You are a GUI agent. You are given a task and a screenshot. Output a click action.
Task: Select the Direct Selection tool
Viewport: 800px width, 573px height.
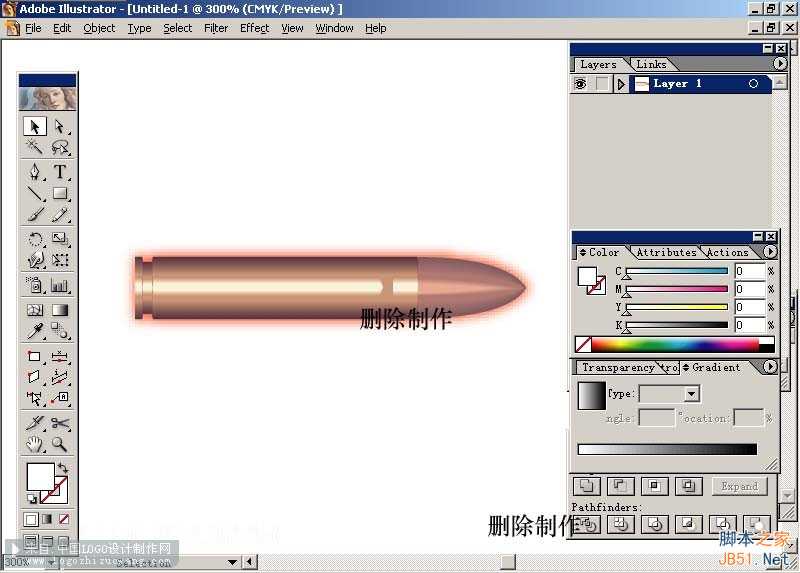(60, 126)
